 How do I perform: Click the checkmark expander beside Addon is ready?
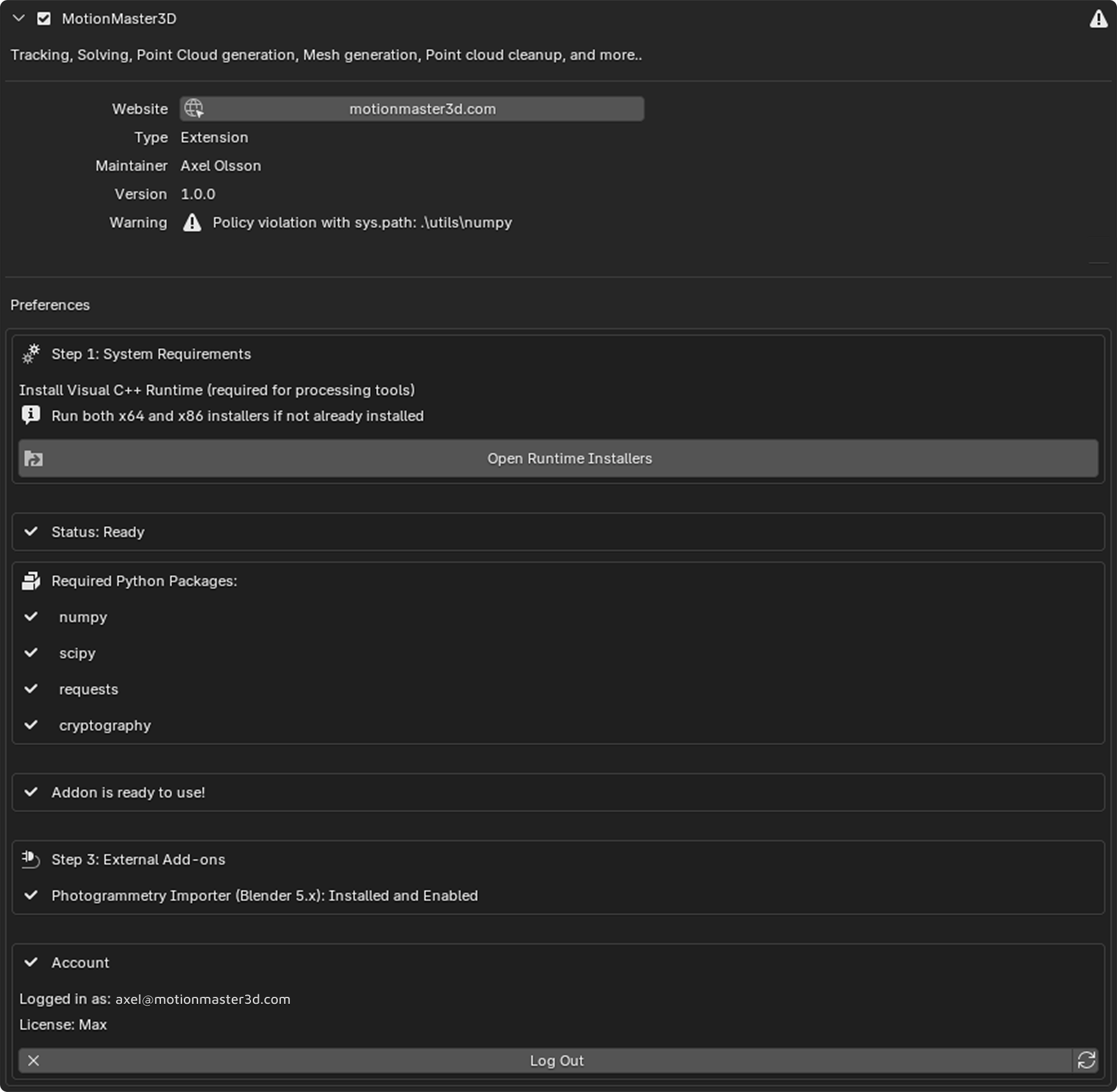coord(31,792)
